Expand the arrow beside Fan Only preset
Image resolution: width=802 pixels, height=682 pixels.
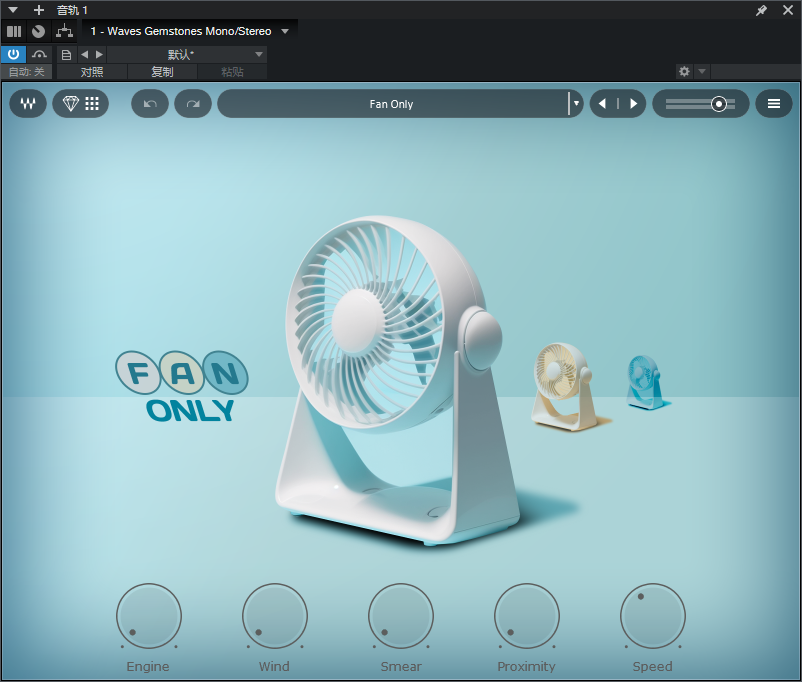576,104
